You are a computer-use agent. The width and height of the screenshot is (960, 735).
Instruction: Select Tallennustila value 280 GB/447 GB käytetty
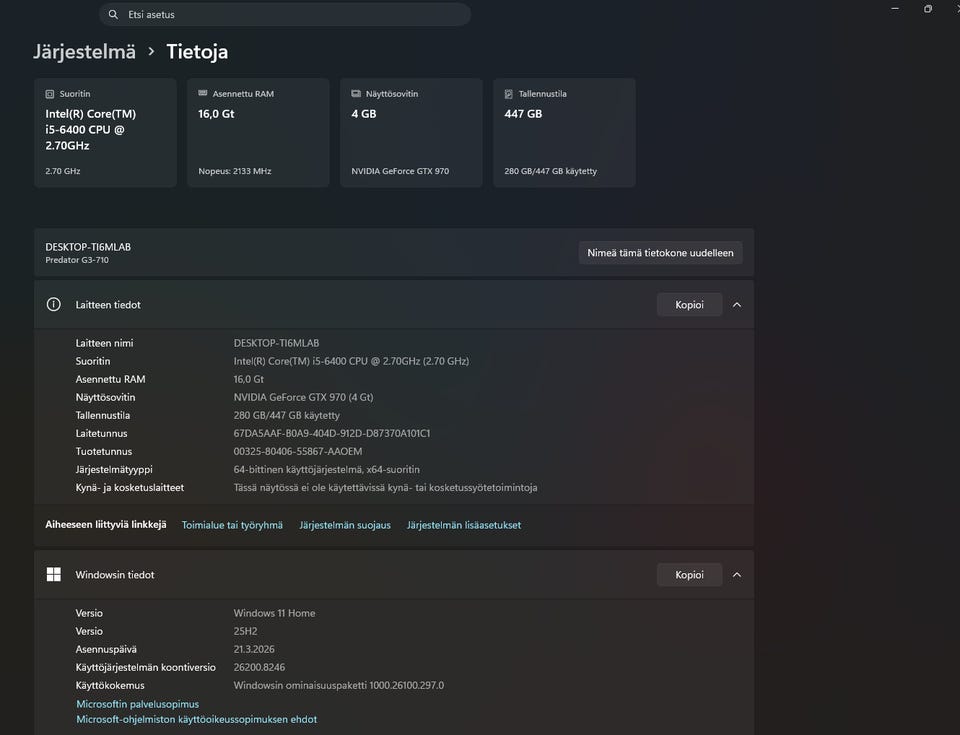tap(287, 415)
